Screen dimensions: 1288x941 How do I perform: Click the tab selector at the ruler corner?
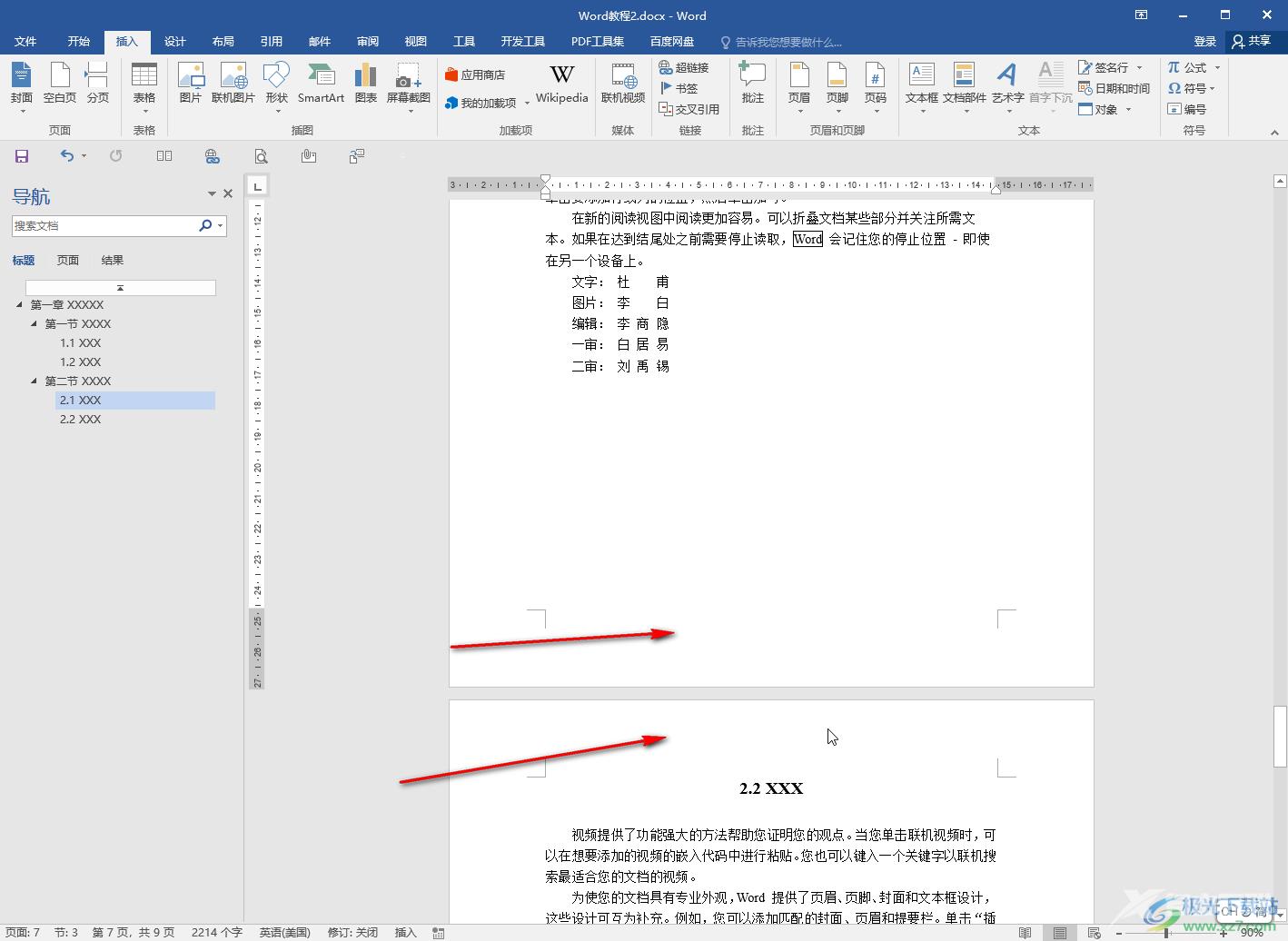coord(258,186)
